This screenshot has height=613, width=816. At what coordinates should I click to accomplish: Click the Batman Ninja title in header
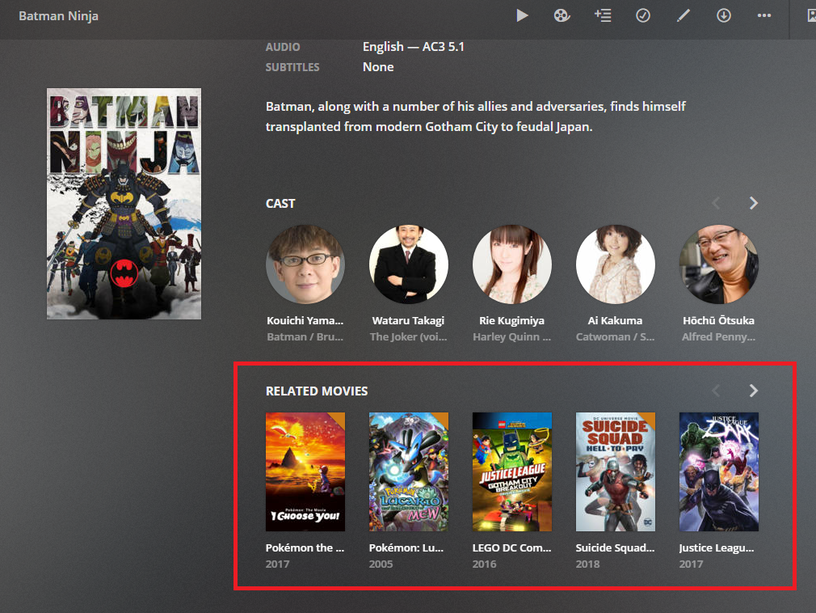(58, 16)
